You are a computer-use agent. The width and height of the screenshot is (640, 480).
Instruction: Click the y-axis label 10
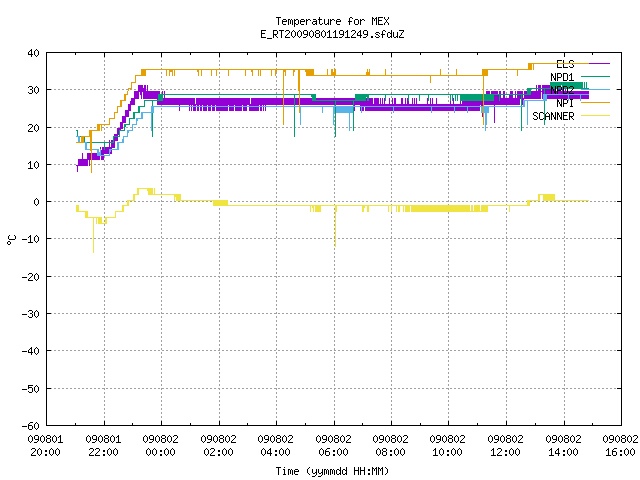[33, 165]
